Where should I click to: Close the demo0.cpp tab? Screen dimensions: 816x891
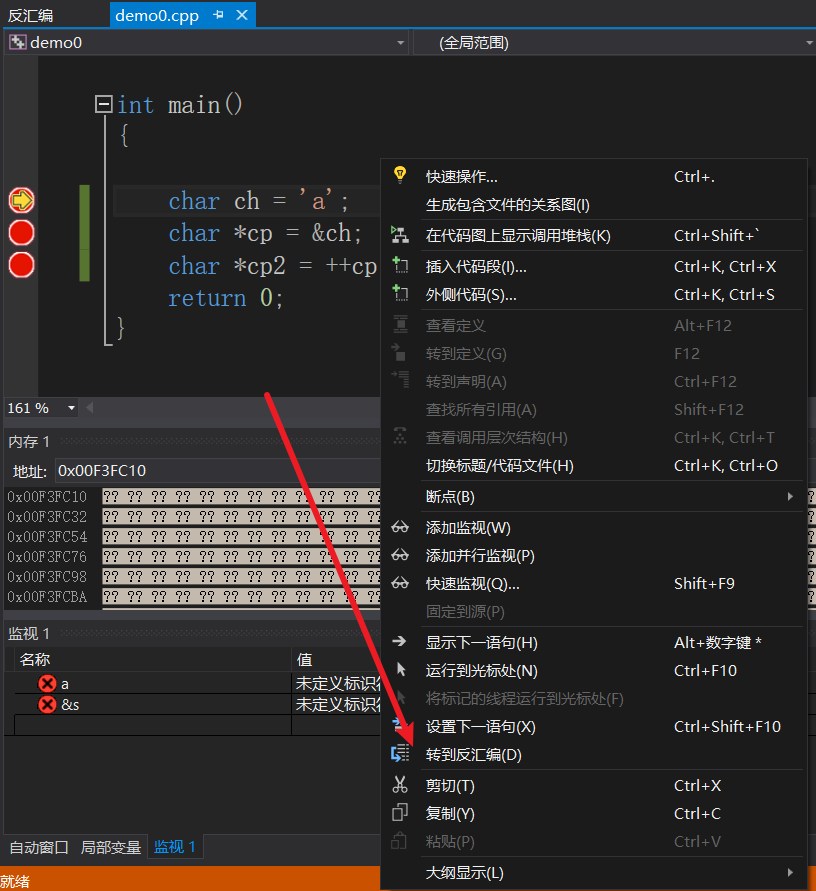click(x=242, y=15)
